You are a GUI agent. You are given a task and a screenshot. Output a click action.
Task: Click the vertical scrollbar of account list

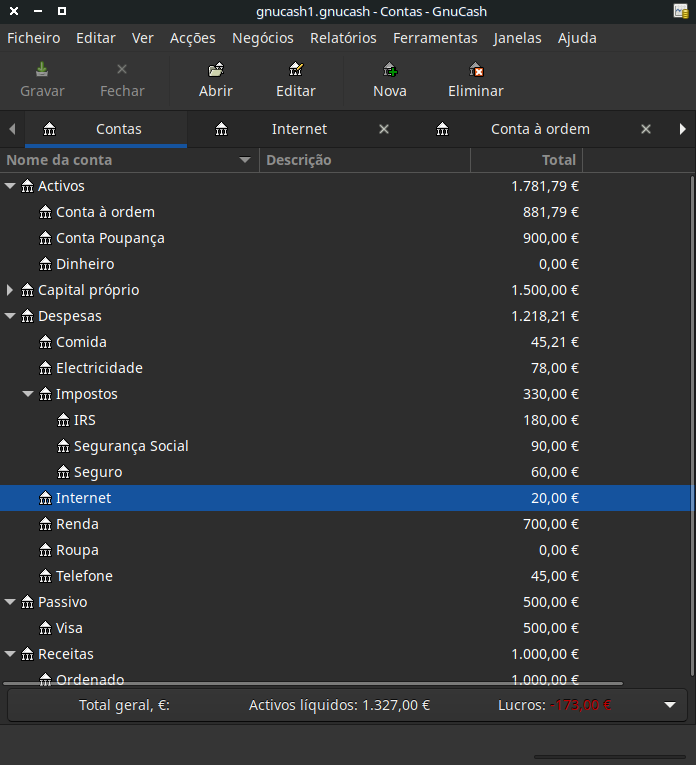click(691, 420)
